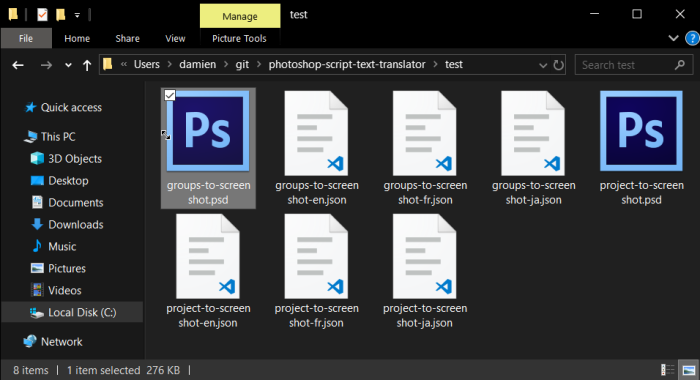Select project-to-screenshot-ja.json file icon
700x380 pixels.
[x=425, y=256]
